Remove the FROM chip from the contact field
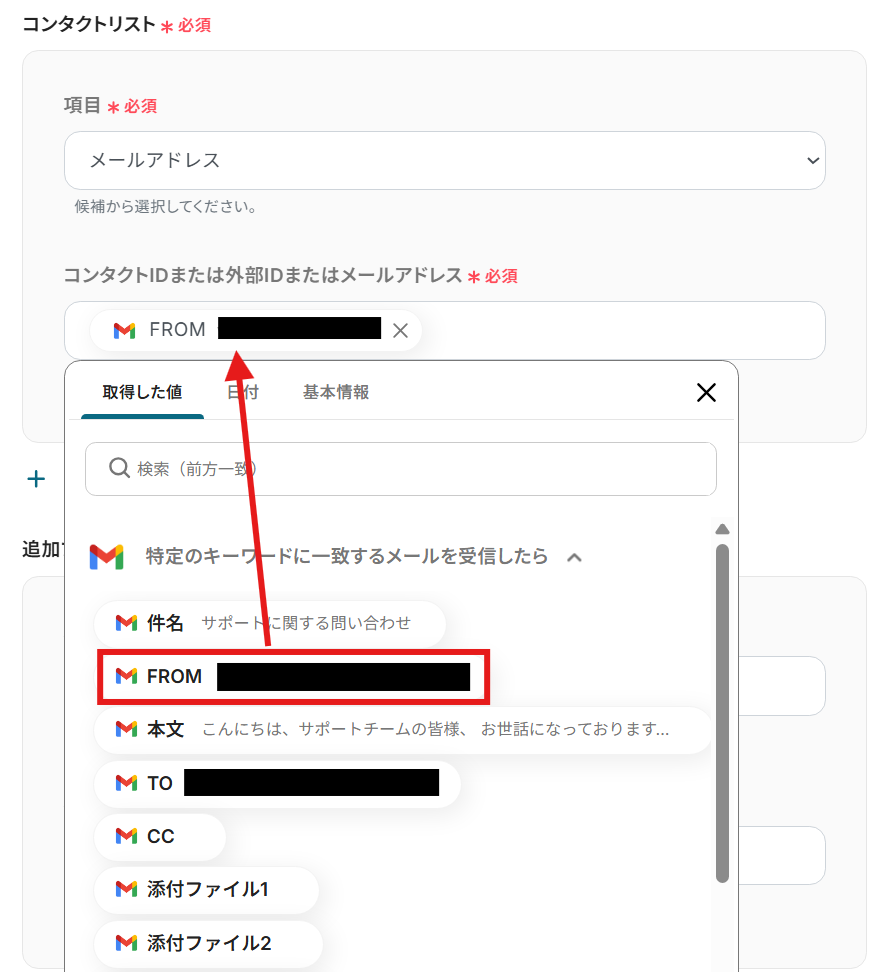Screen dimensions: 874x972 click(400, 331)
